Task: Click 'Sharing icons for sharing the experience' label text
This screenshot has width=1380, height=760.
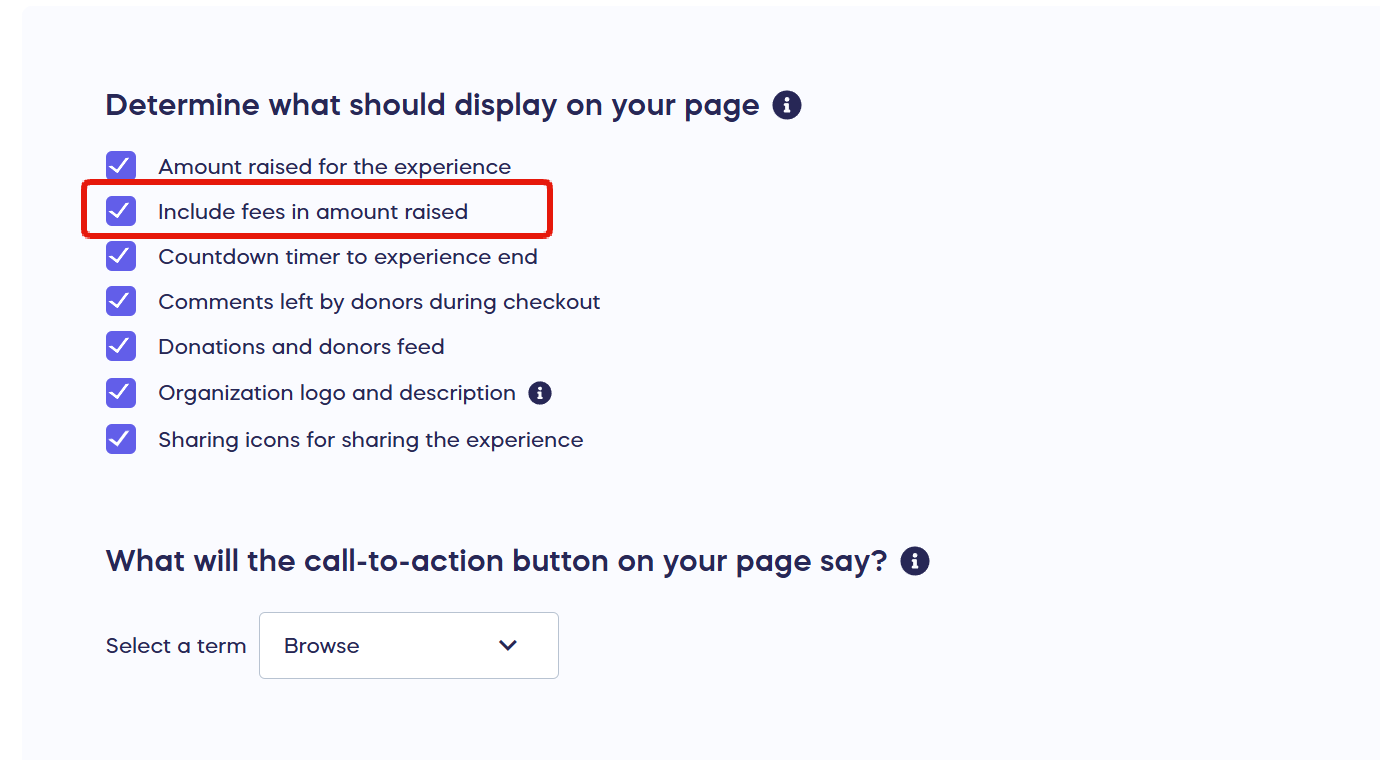Action: pyautogui.click(x=370, y=440)
